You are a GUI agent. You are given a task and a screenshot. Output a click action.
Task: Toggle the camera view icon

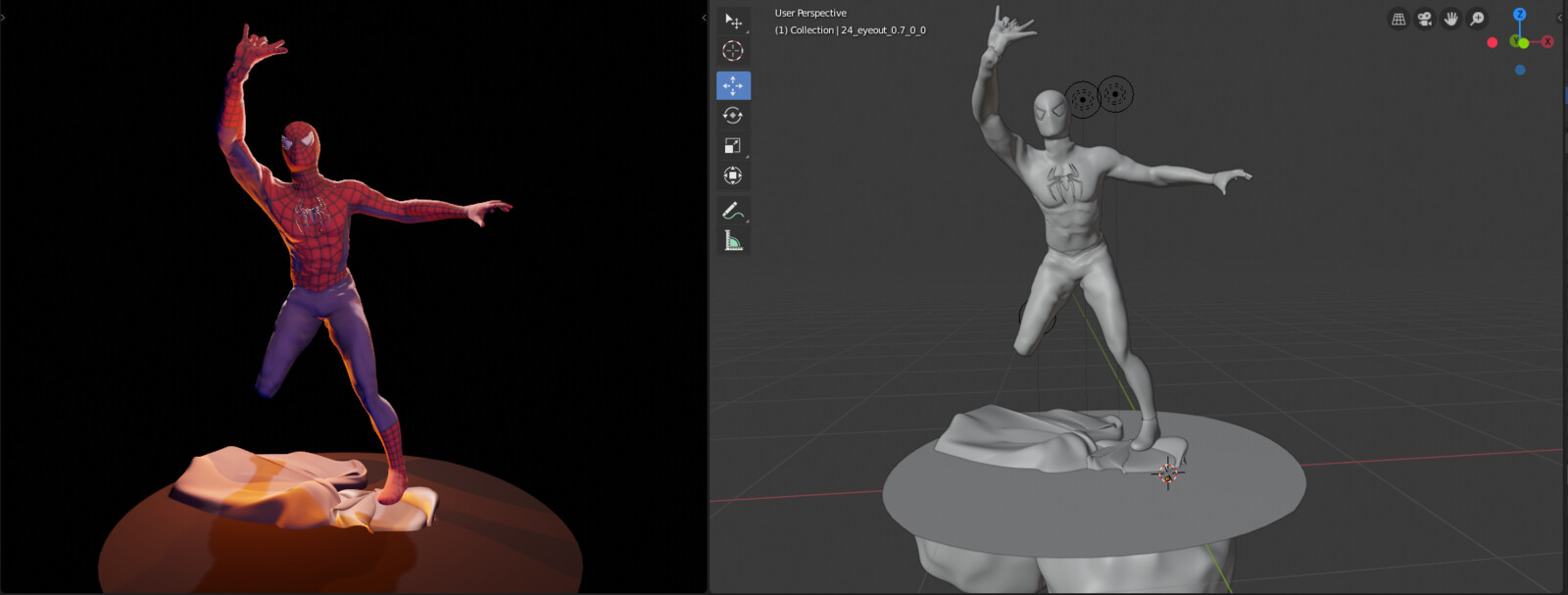coord(1425,19)
